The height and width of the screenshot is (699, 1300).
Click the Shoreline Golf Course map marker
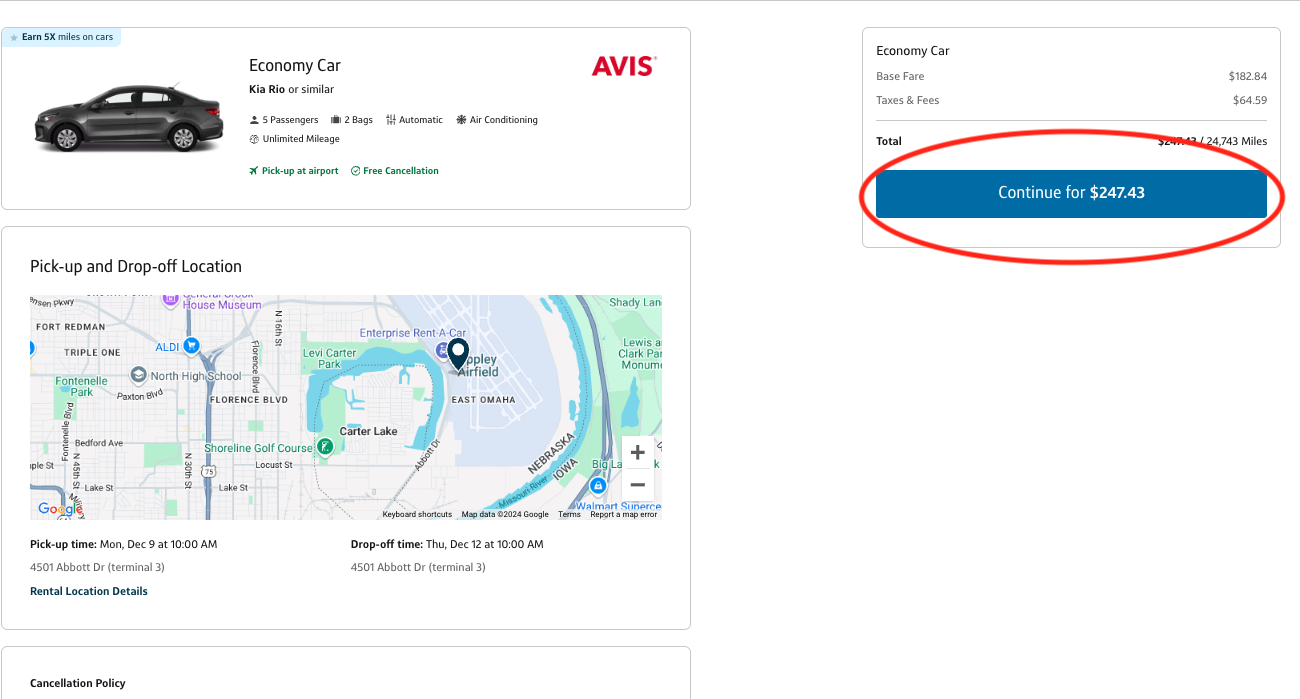point(324,447)
